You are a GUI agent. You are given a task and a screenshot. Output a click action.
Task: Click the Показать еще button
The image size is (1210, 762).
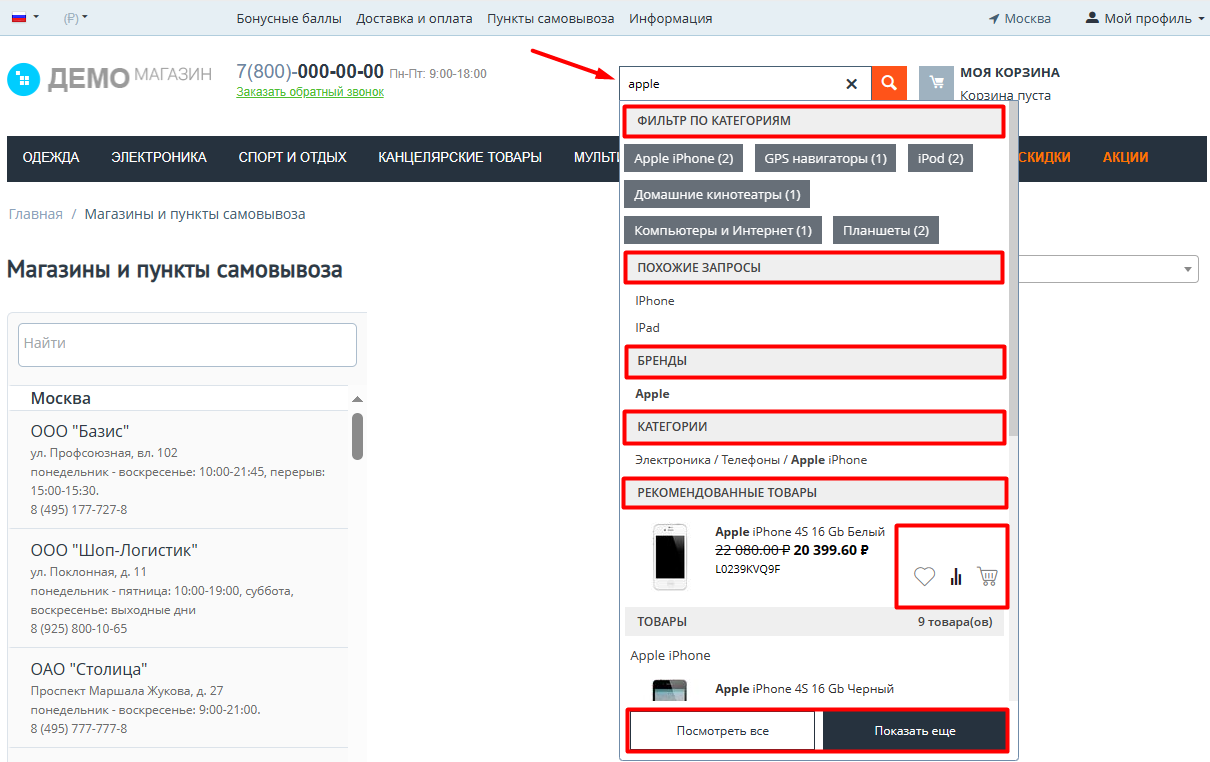915,731
